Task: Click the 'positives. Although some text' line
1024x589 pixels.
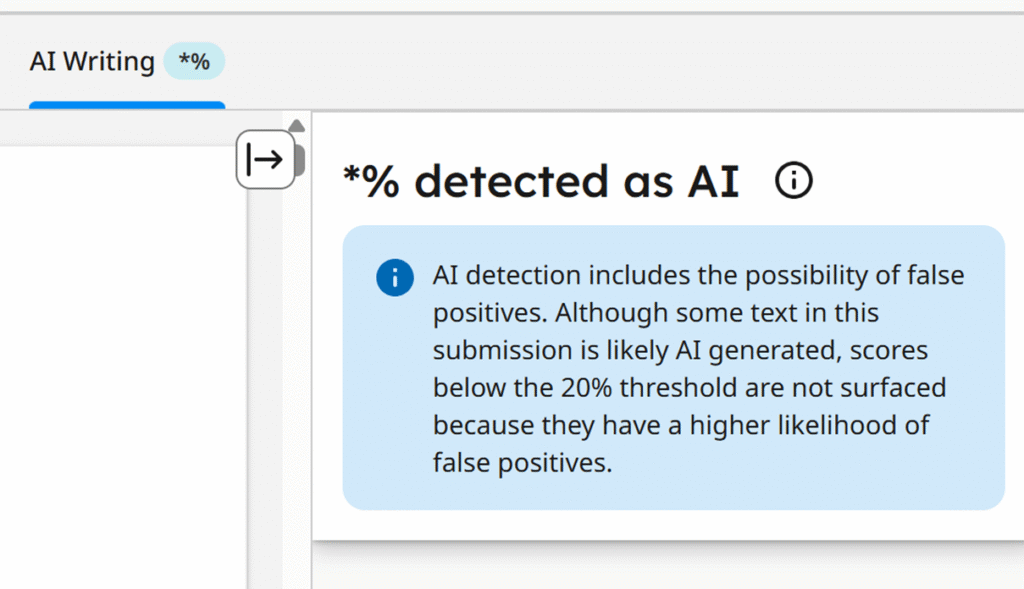Action: pos(655,313)
